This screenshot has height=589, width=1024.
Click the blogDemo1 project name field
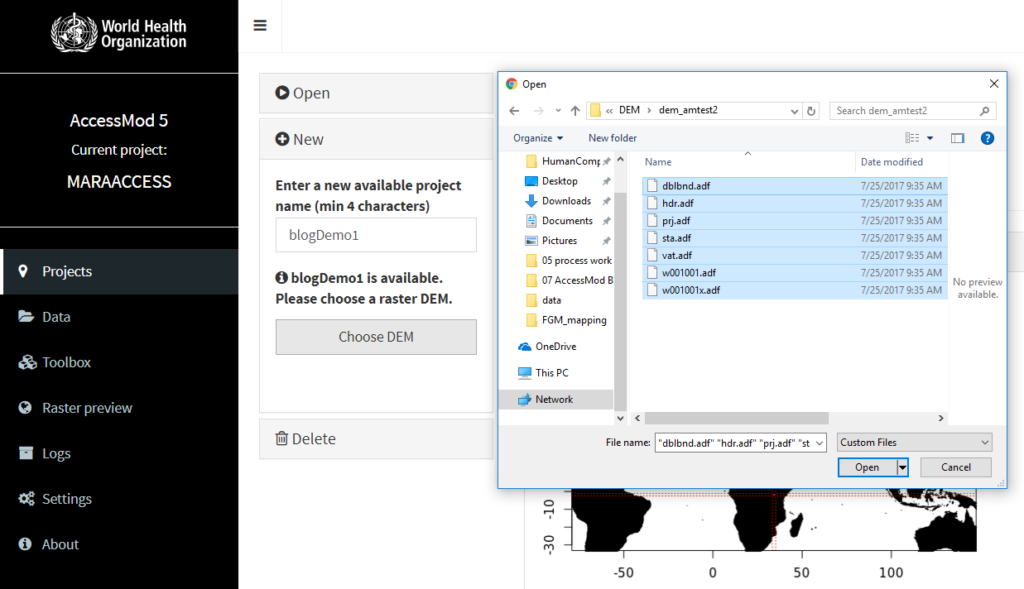pos(375,234)
